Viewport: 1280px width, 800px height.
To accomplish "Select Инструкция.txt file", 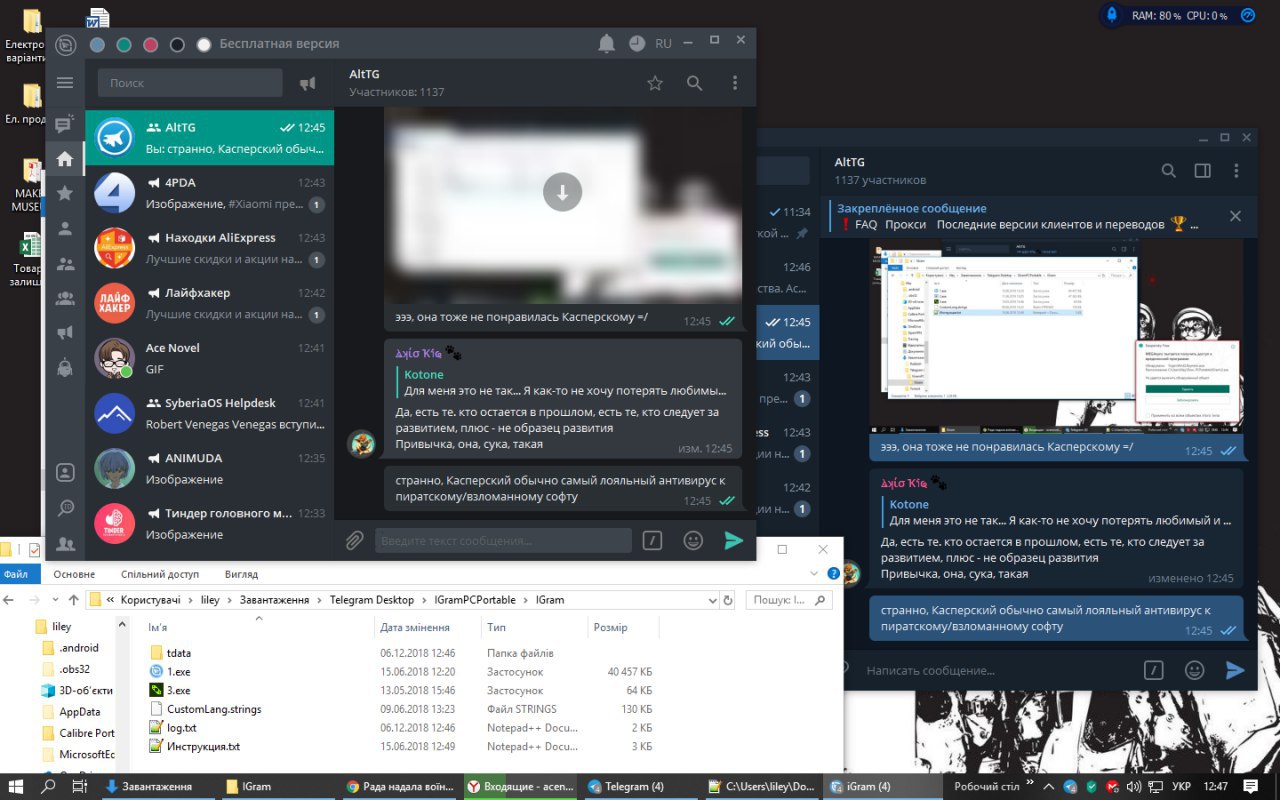I will [x=203, y=746].
